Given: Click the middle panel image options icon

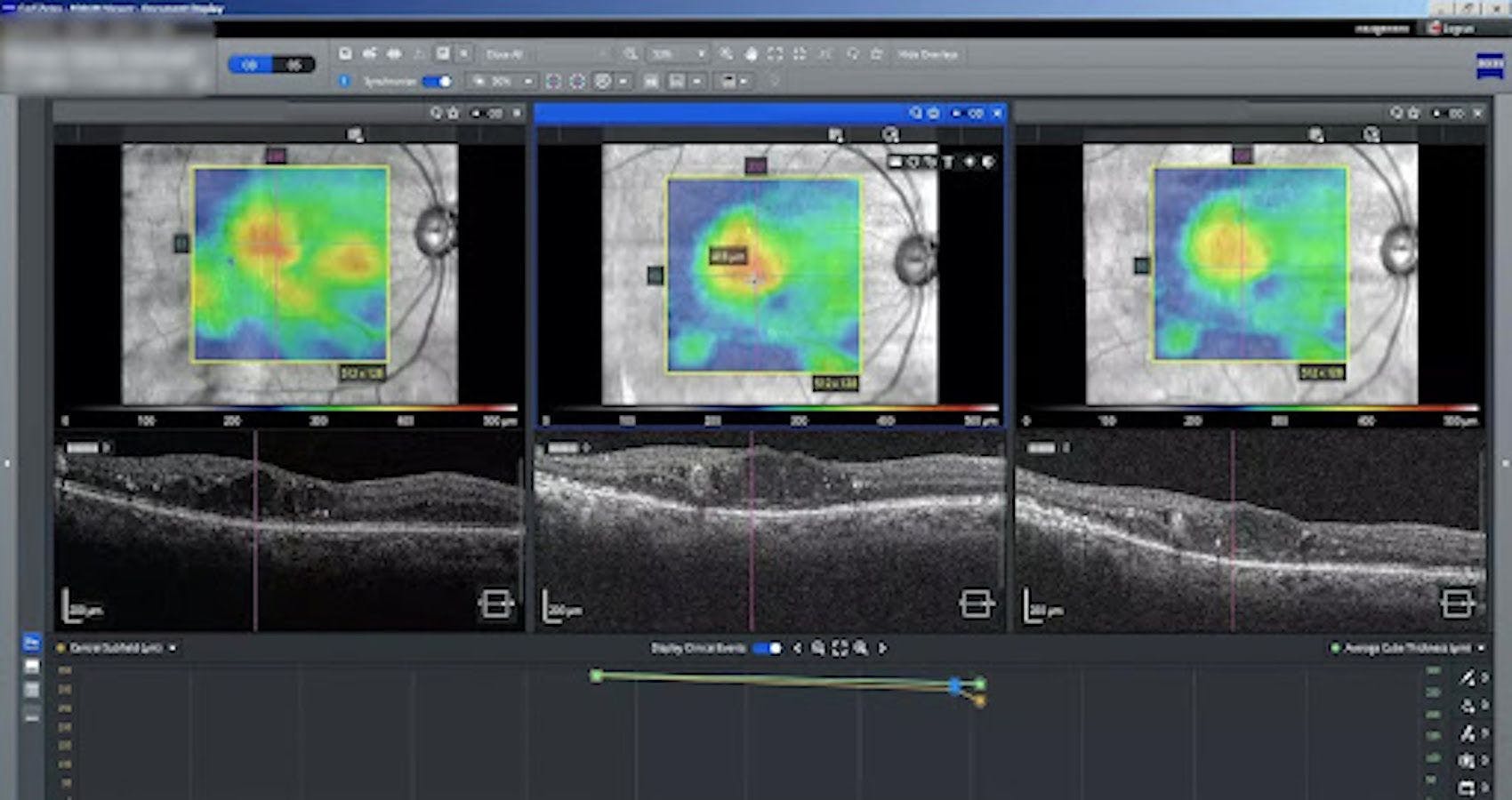Looking at the screenshot, I should pyautogui.click(x=835, y=134).
